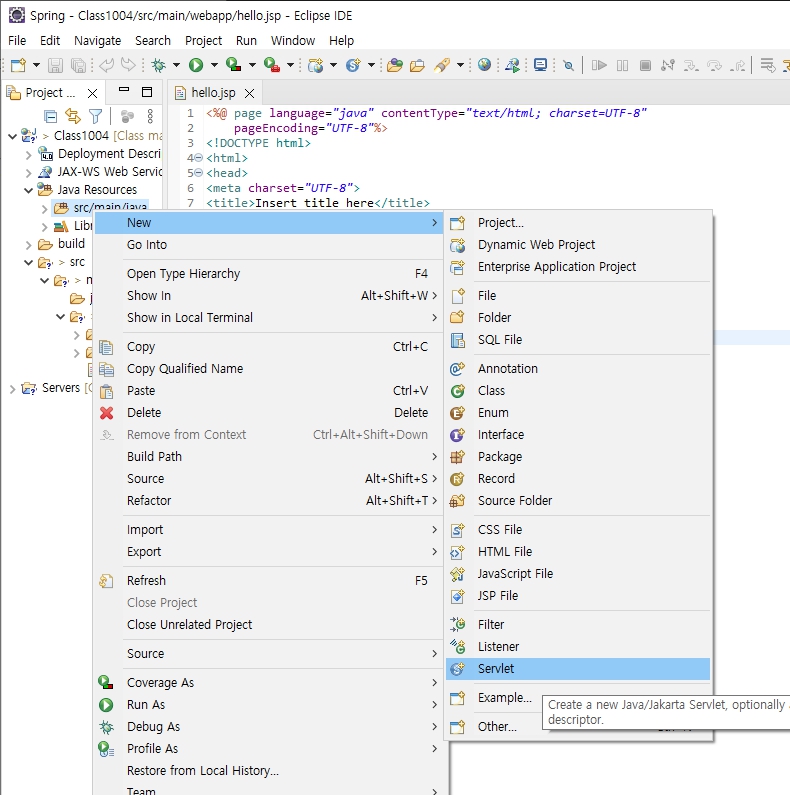
Task: Click the Open Type toolbar icon
Action: (x=394, y=65)
